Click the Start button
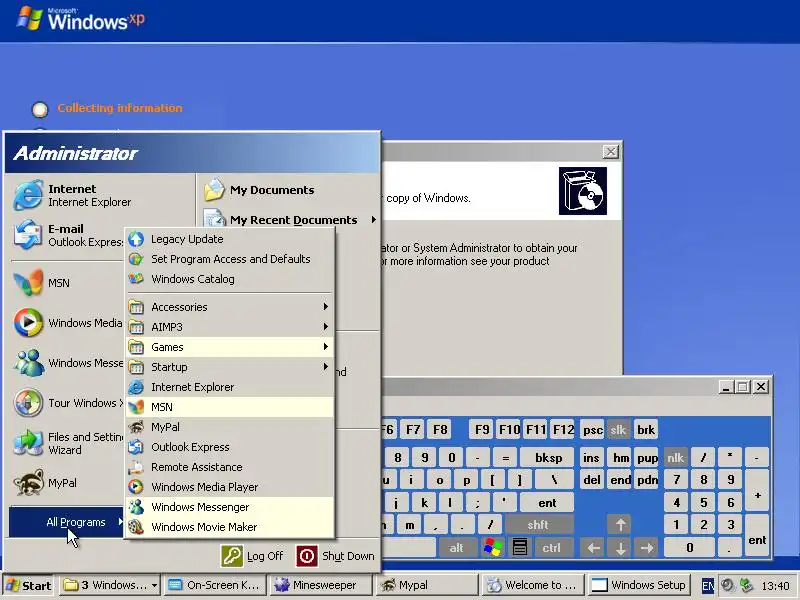This screenshot has width=800, height=600. point(29,585)
